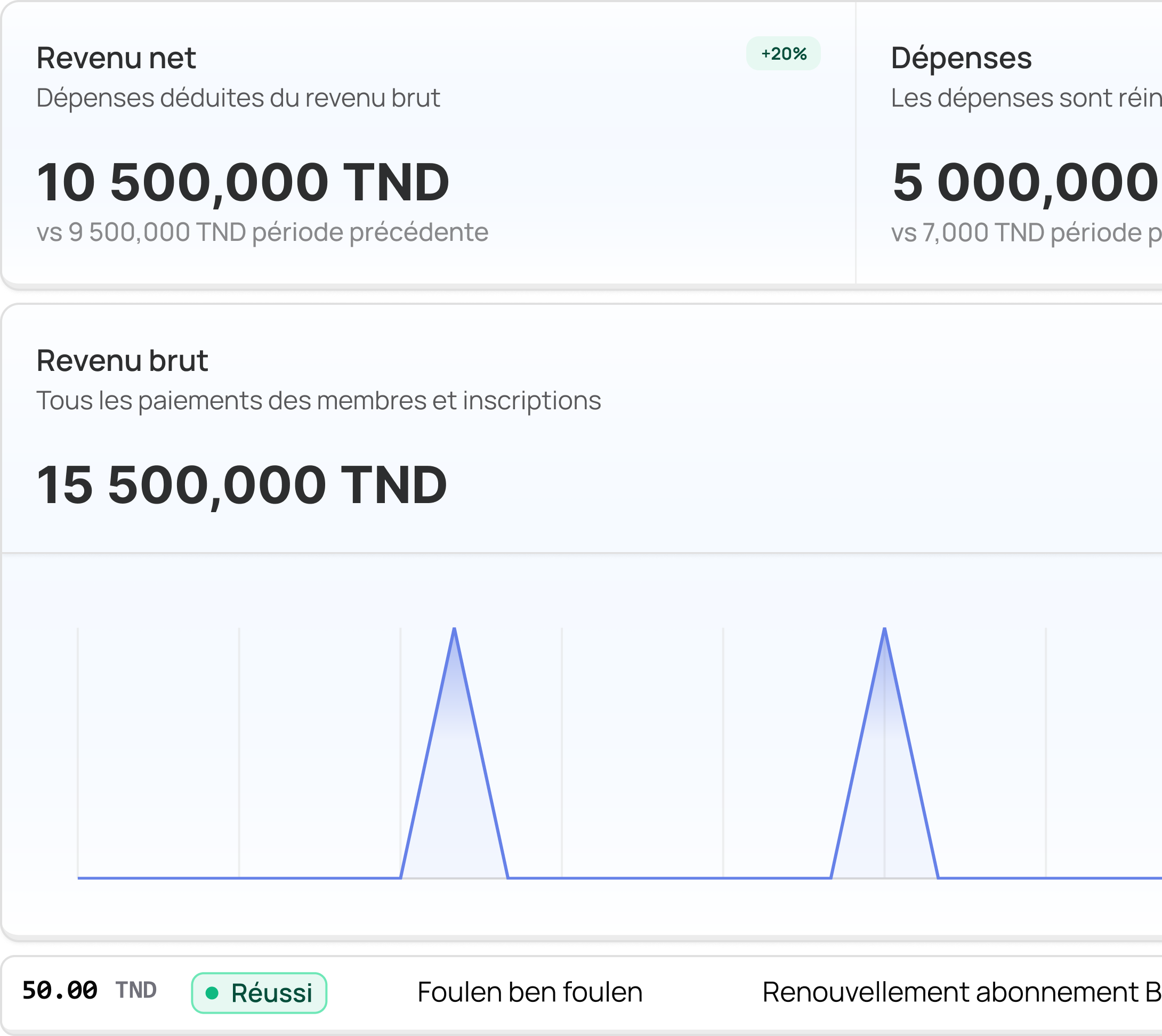The height and width of the screenshot is (1036, 1162).
Task: Click the Réussi status badge
Action: point(259,993)
